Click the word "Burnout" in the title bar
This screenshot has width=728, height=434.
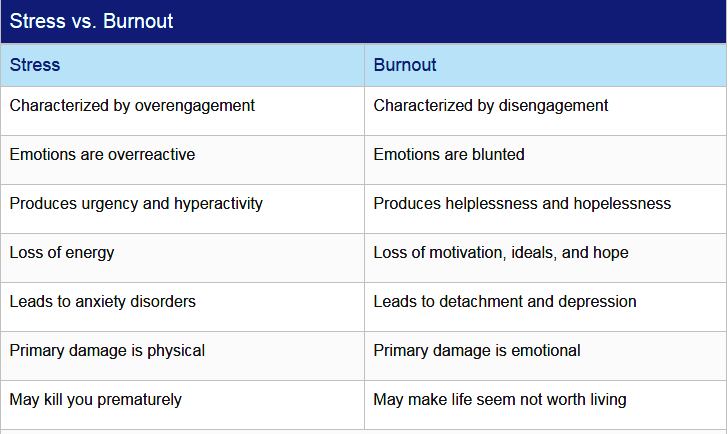coord(138,21)
